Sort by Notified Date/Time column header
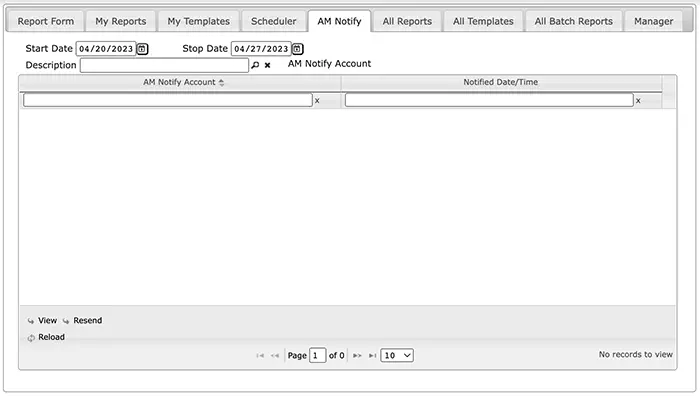 click(501, 83)
